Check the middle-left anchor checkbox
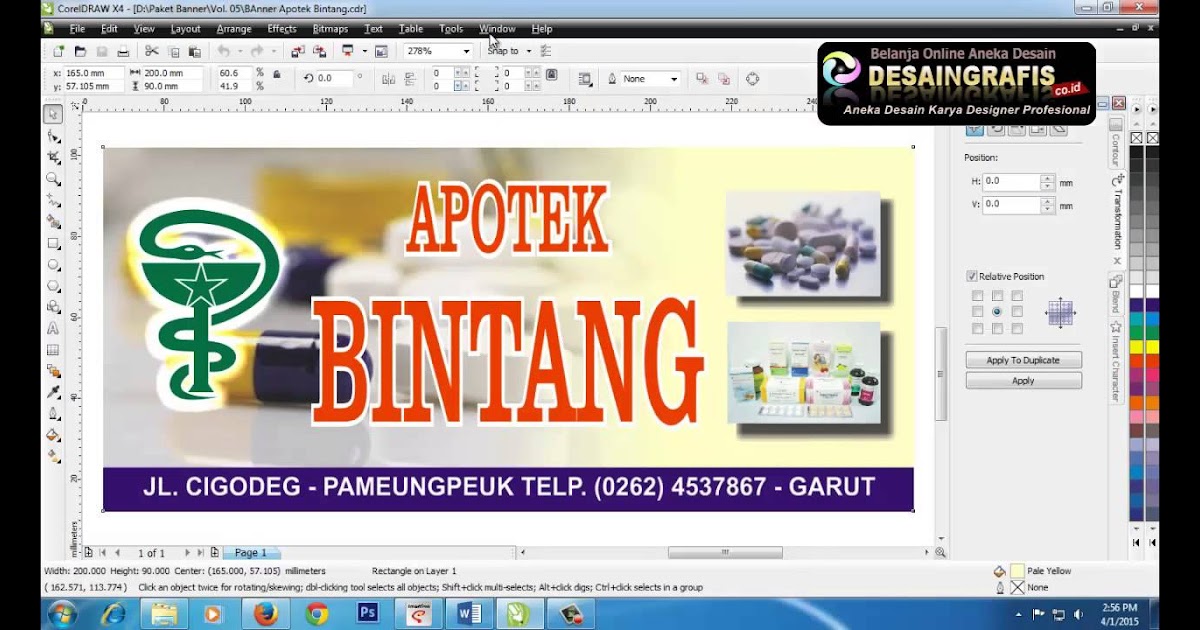Image resolution: width=1200 pixels, height=630 pixels. [x=977, y=312]
